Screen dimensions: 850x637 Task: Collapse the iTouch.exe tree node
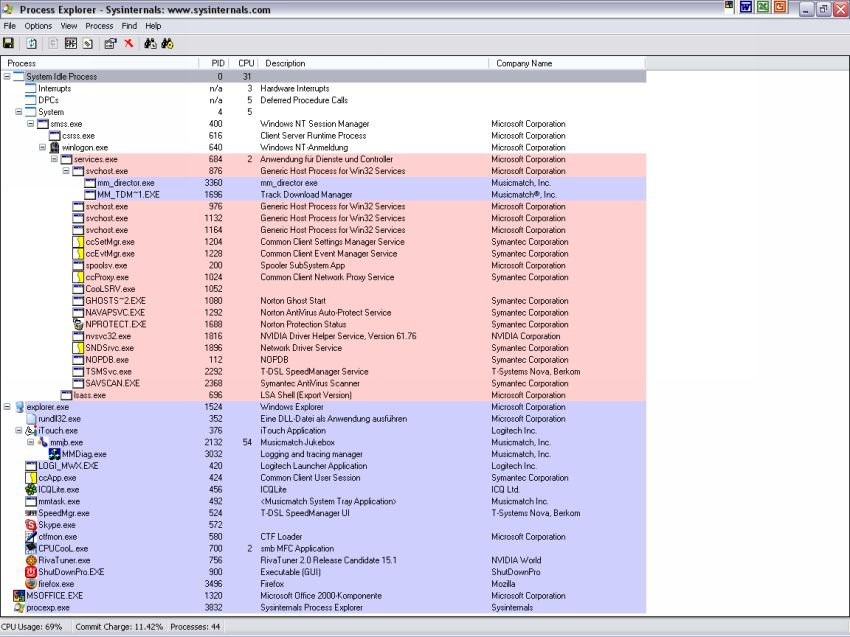tap(19, 430)
